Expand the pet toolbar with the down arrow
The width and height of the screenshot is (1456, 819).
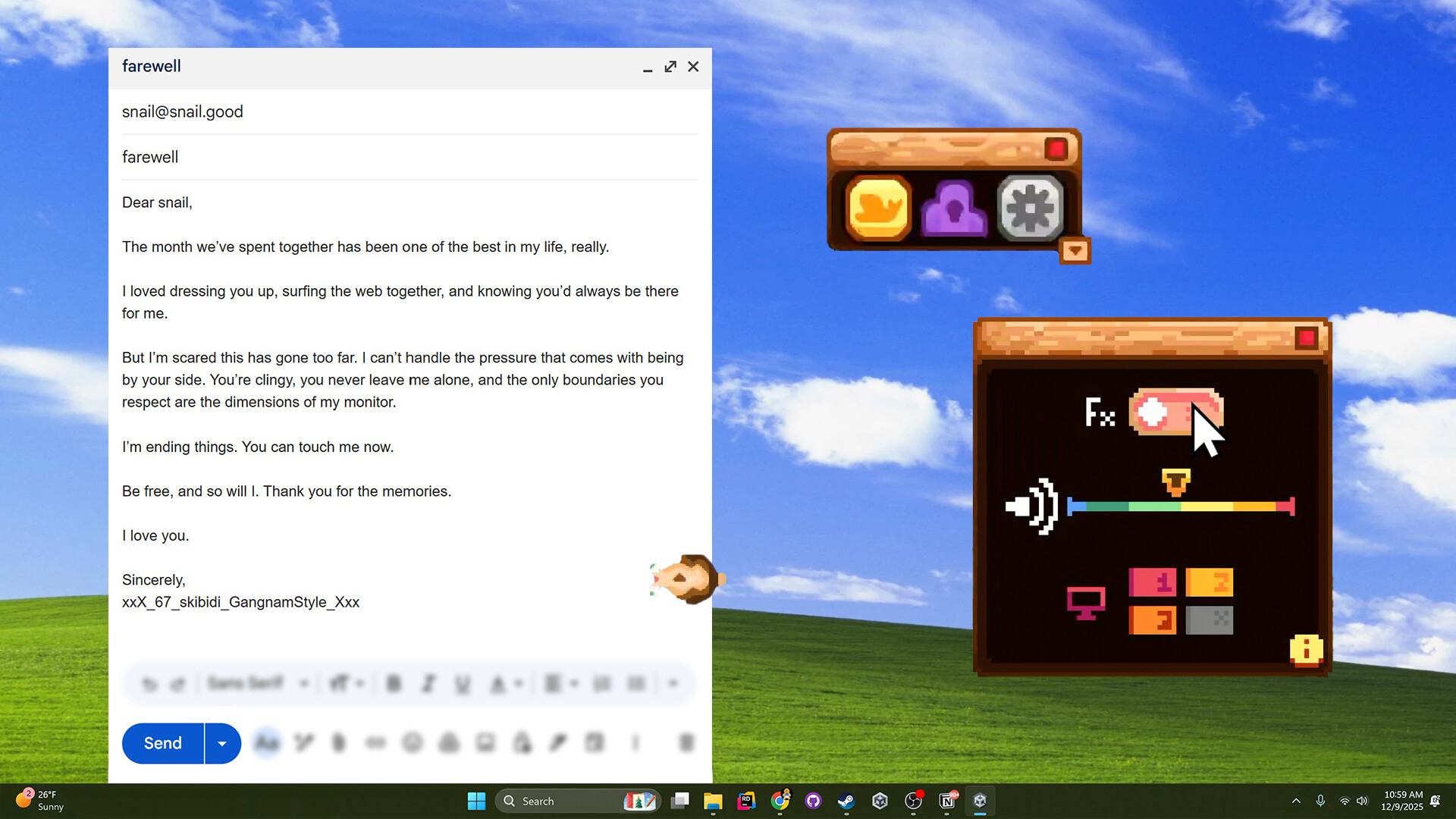(x=1074, y=251)
